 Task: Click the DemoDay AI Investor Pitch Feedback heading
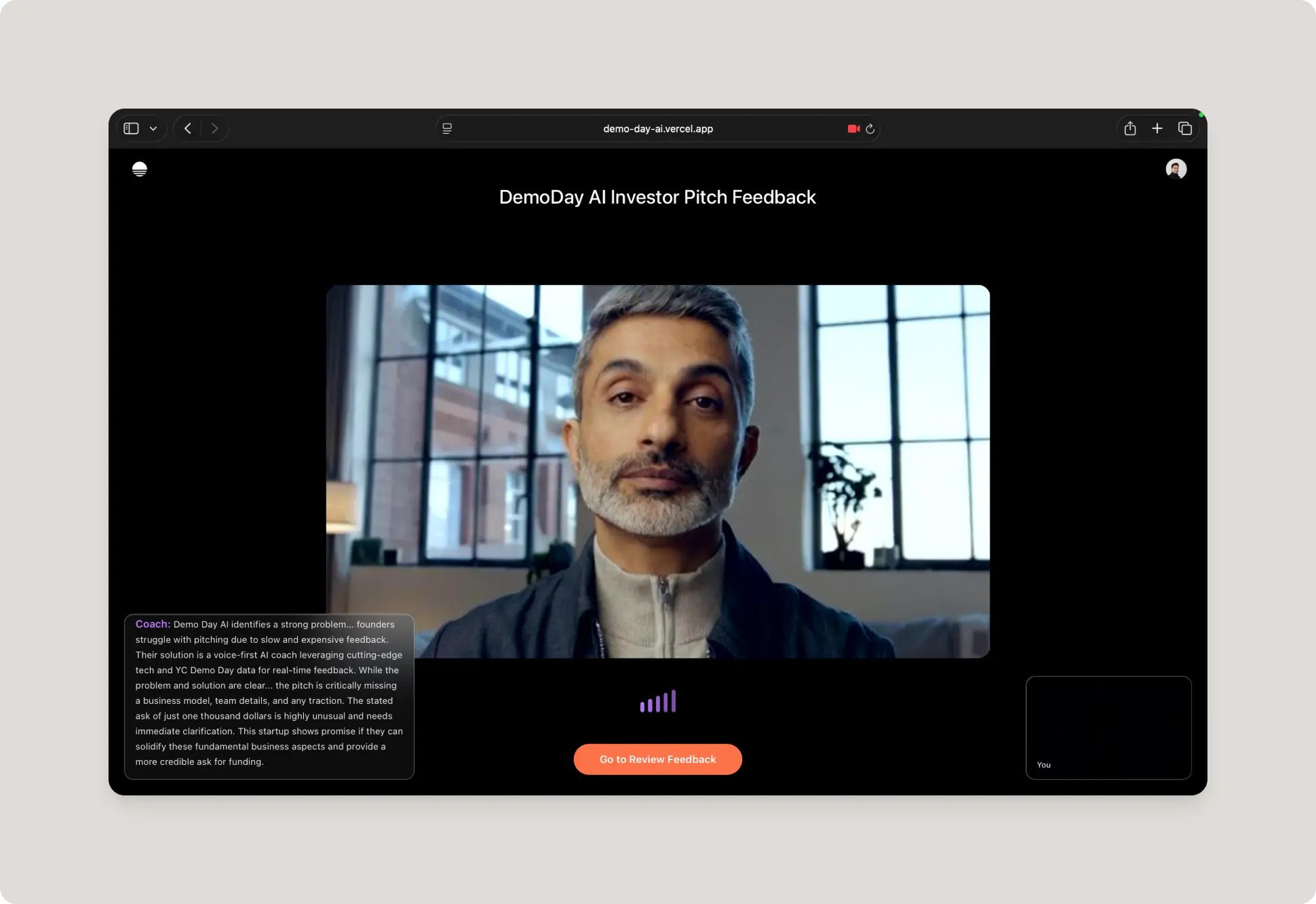click(x=657, y=197)
